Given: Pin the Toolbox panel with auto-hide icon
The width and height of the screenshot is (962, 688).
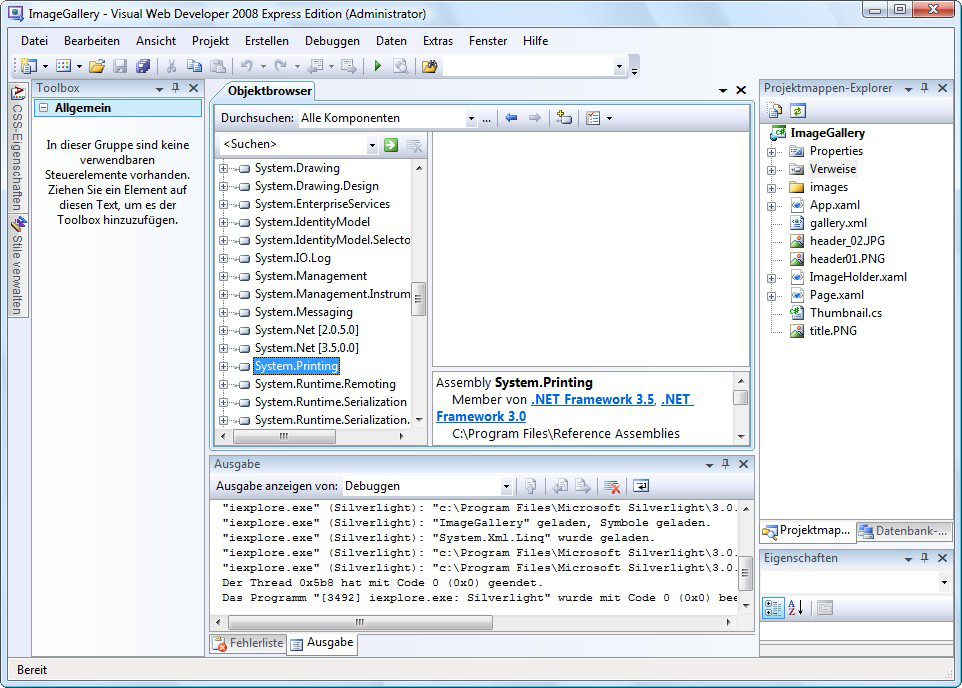Looking at the screenshot, I should pos(176,89).
